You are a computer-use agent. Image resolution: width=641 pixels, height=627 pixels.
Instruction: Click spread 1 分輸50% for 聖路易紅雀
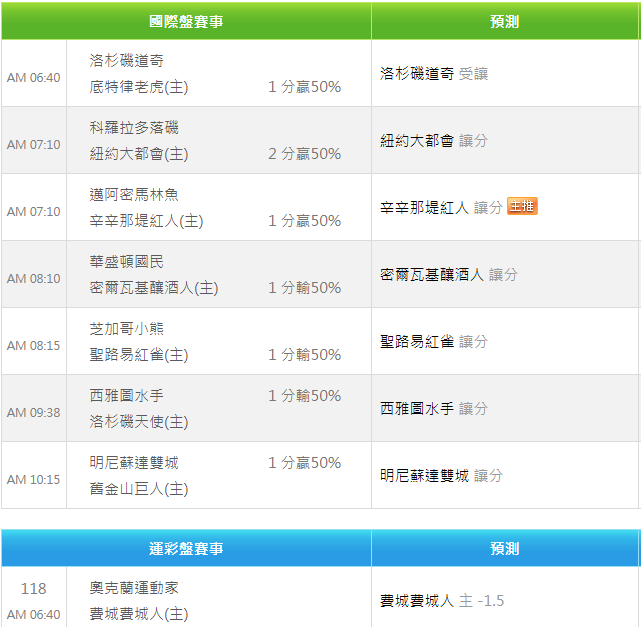click(x=305, y=355)
